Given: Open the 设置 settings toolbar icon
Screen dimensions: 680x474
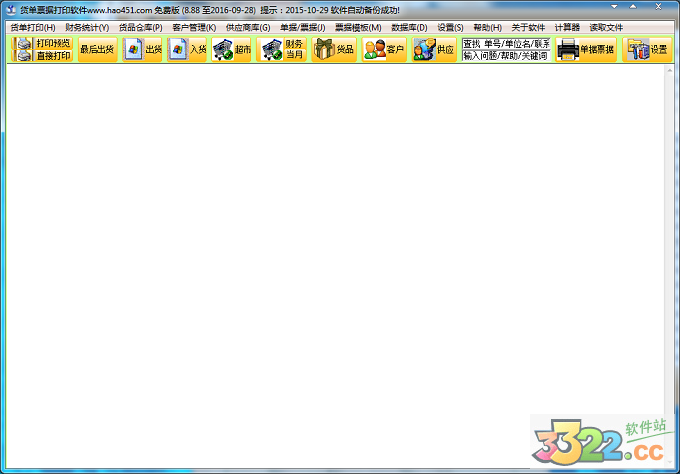Looking at the screenshot, I should click(647, 49).
